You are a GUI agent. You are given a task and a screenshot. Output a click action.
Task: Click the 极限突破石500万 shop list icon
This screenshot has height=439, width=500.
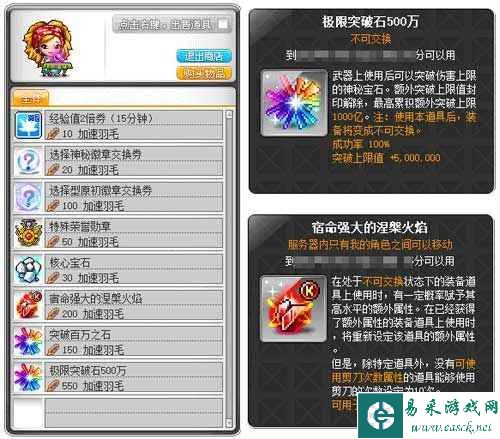[x=28, y=377]
